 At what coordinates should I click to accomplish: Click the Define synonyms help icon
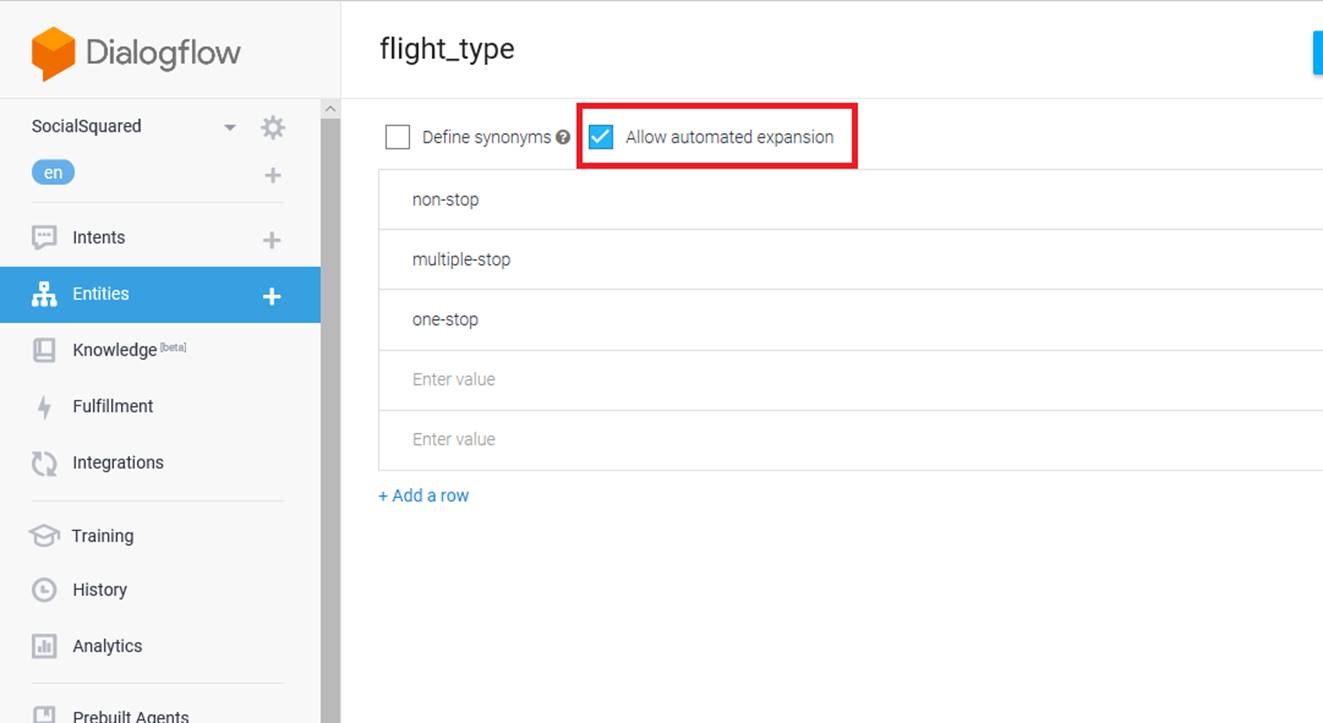pyautogui.click(x=563, y=137)
